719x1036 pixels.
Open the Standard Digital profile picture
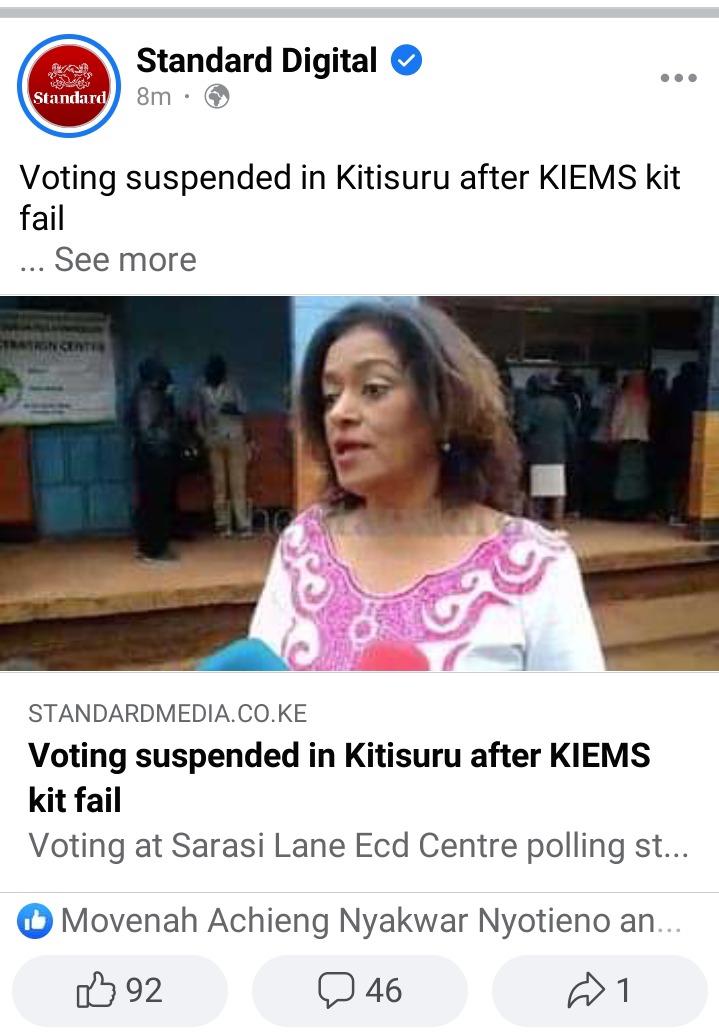69,86
